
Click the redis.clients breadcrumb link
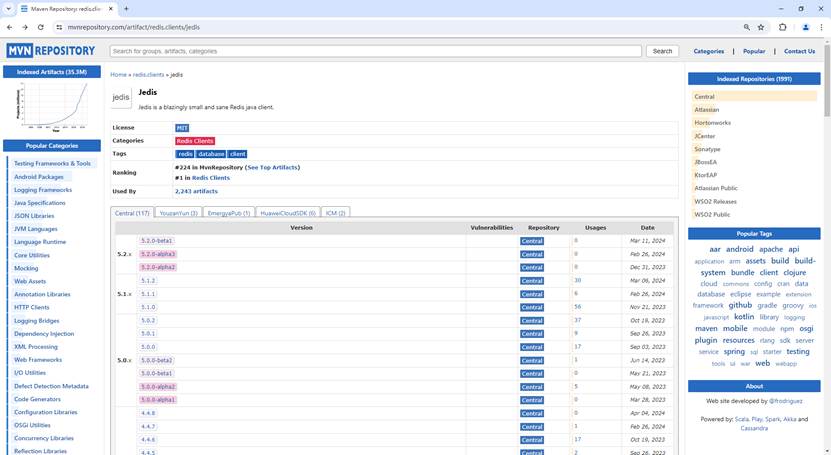coord(148,75)
